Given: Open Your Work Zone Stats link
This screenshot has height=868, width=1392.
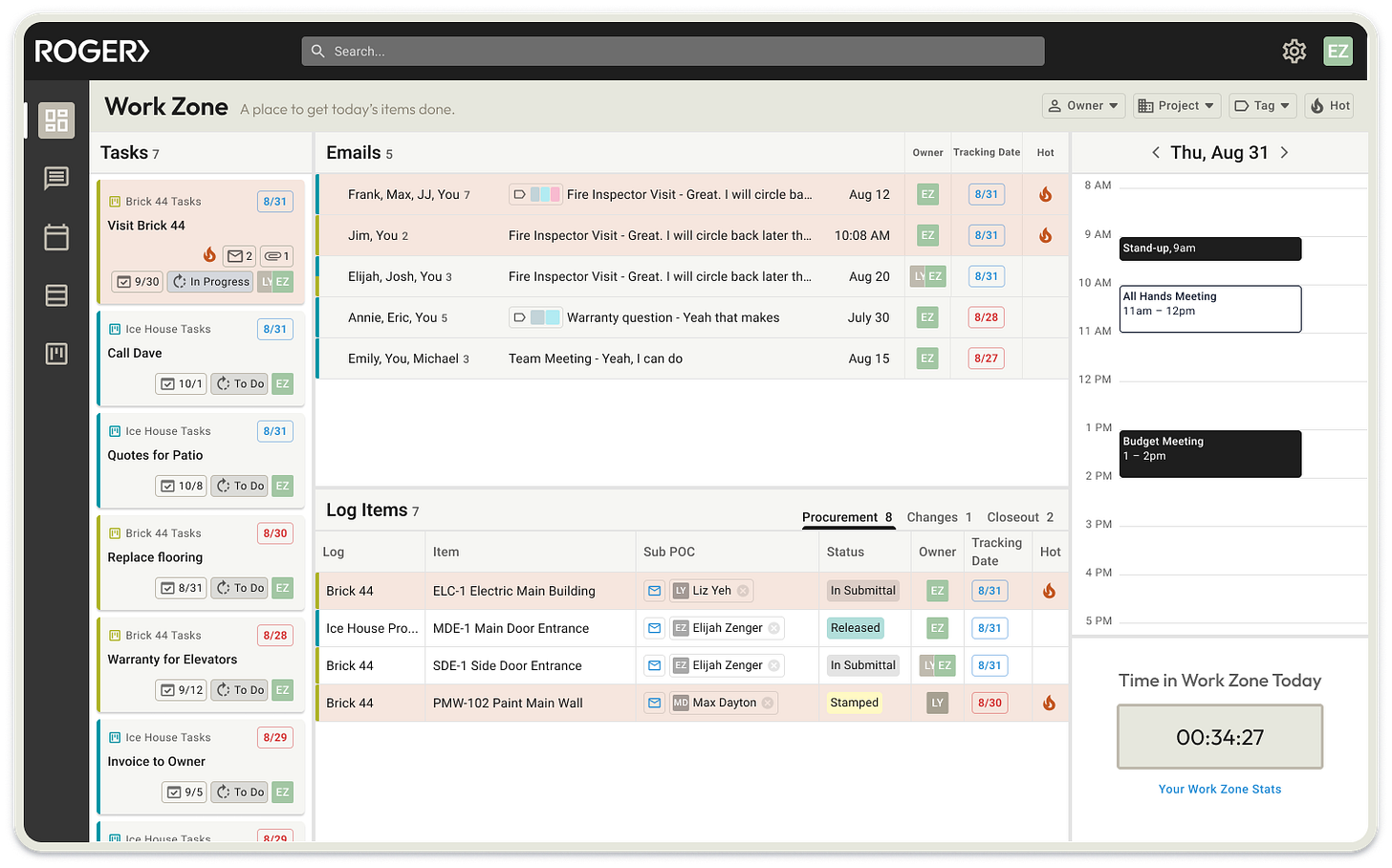Looking at the screenshot, I should coord(1220,790).
